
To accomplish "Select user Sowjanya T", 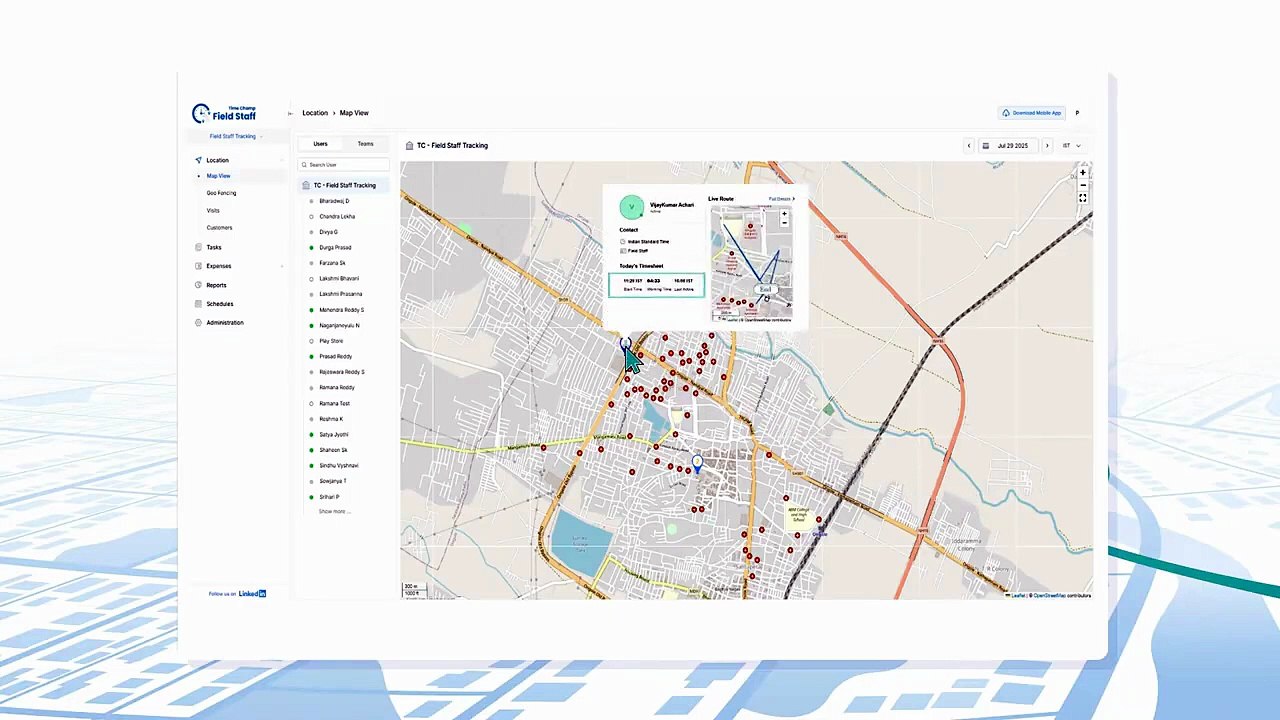I will click(333, 481).
